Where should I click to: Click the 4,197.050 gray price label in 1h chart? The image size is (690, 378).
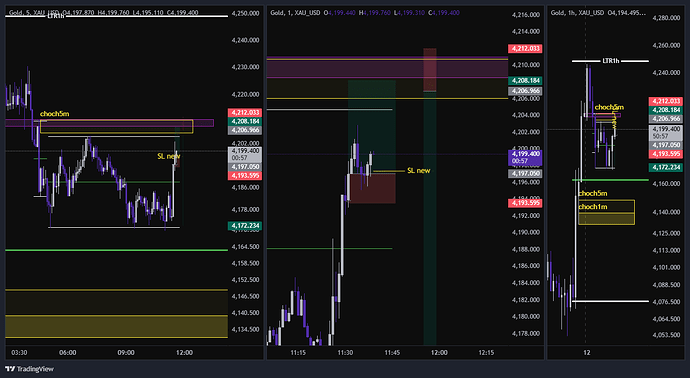coord(665,145)
